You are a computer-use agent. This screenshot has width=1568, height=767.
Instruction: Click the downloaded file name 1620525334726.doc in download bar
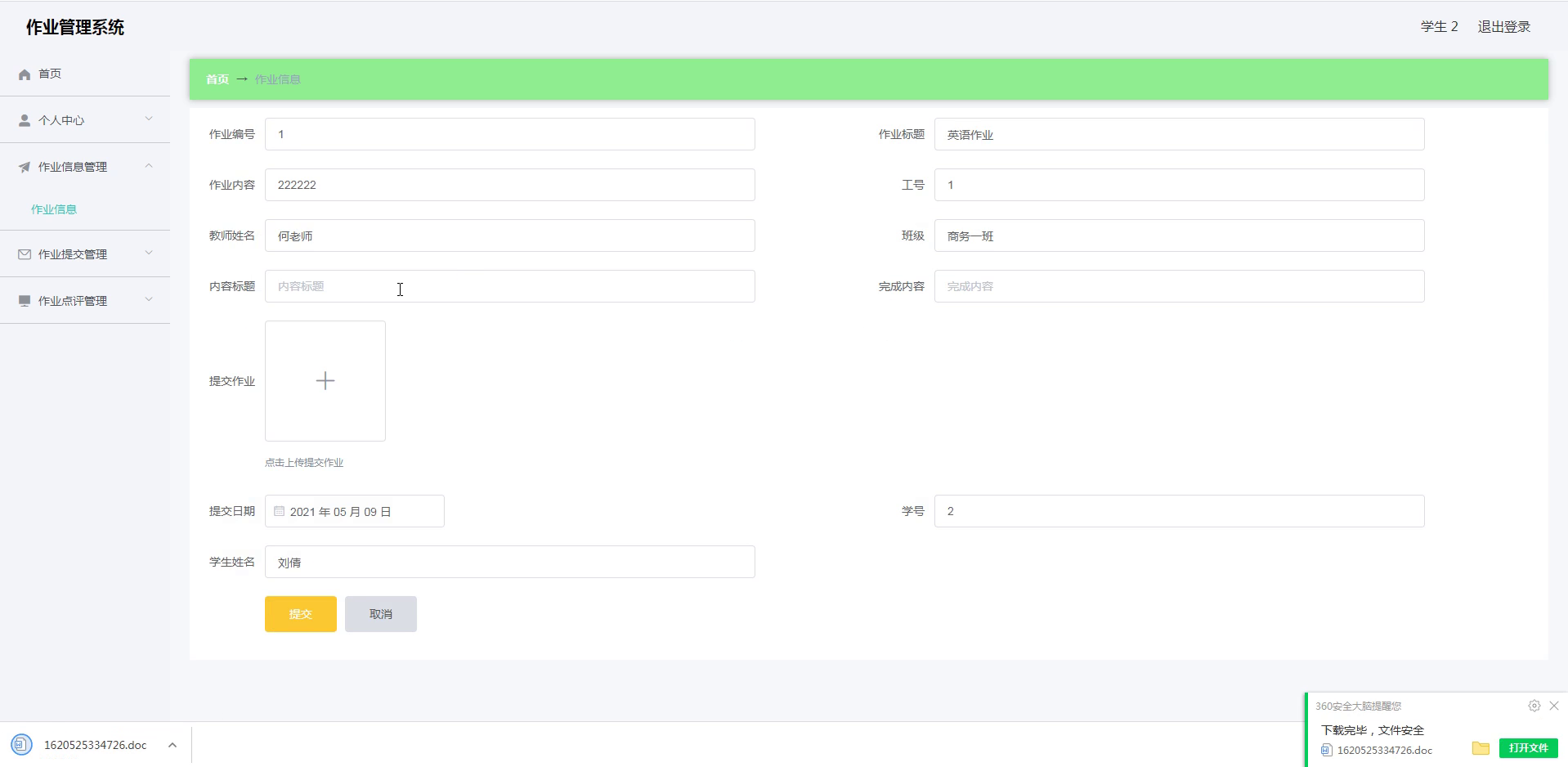pos(96,745)
